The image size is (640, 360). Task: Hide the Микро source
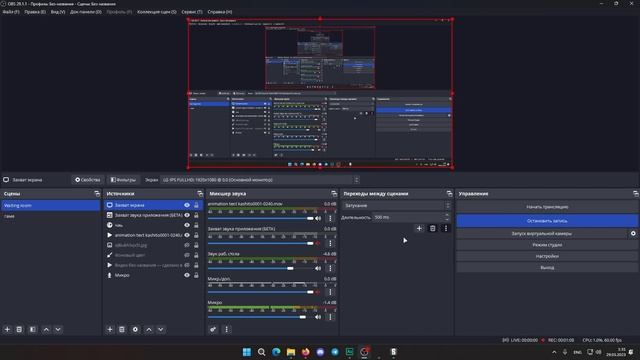pos(187,275)
